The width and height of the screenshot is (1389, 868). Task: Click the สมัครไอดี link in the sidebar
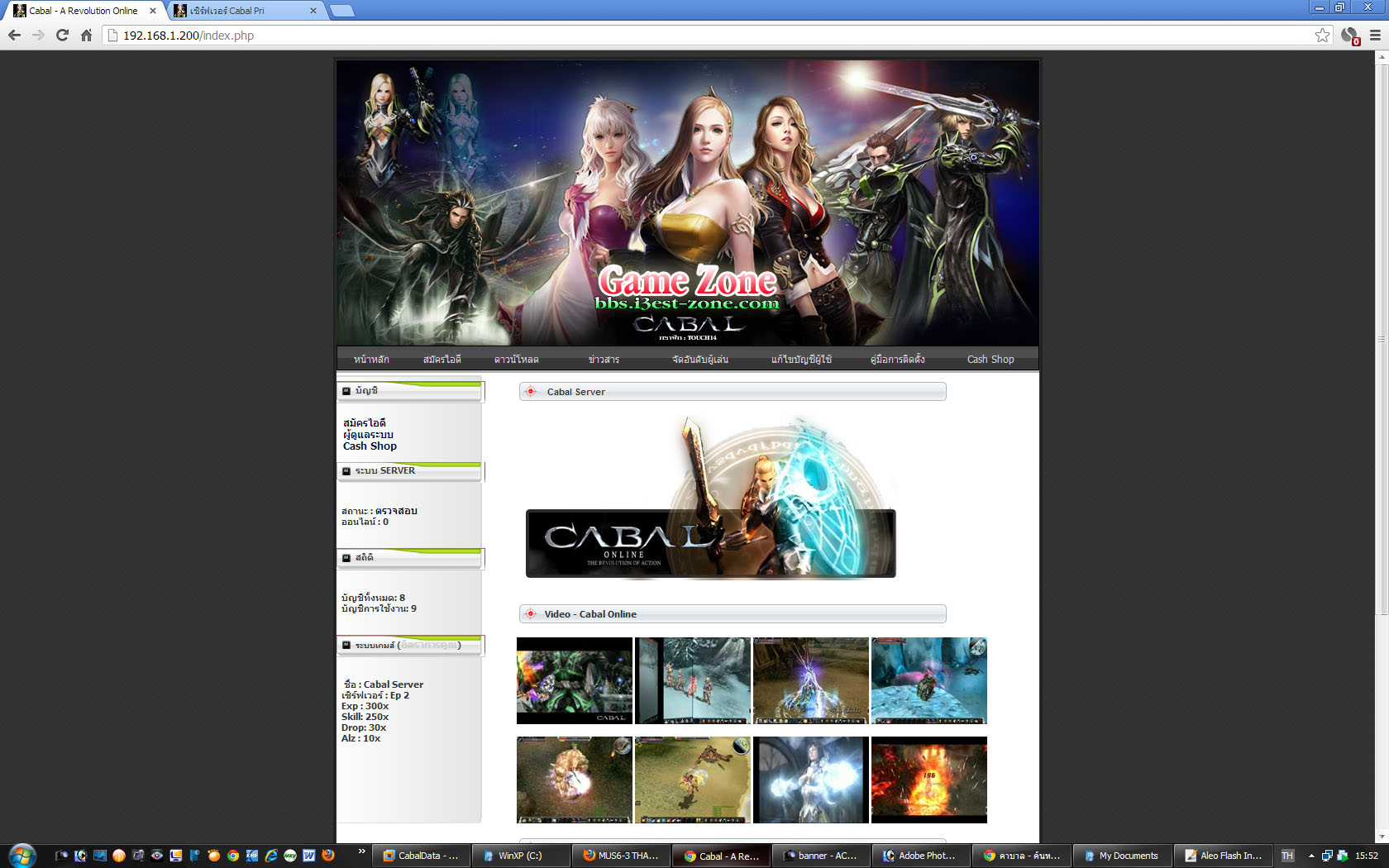click(x=365, y=423)
